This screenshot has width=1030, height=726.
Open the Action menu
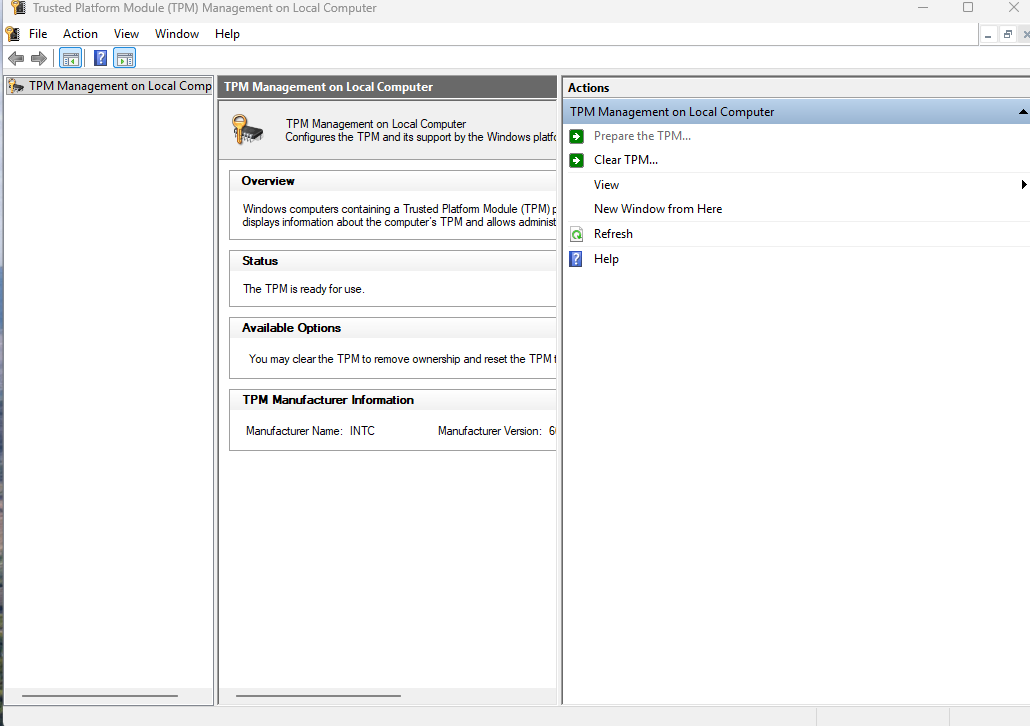pos(80,34)
